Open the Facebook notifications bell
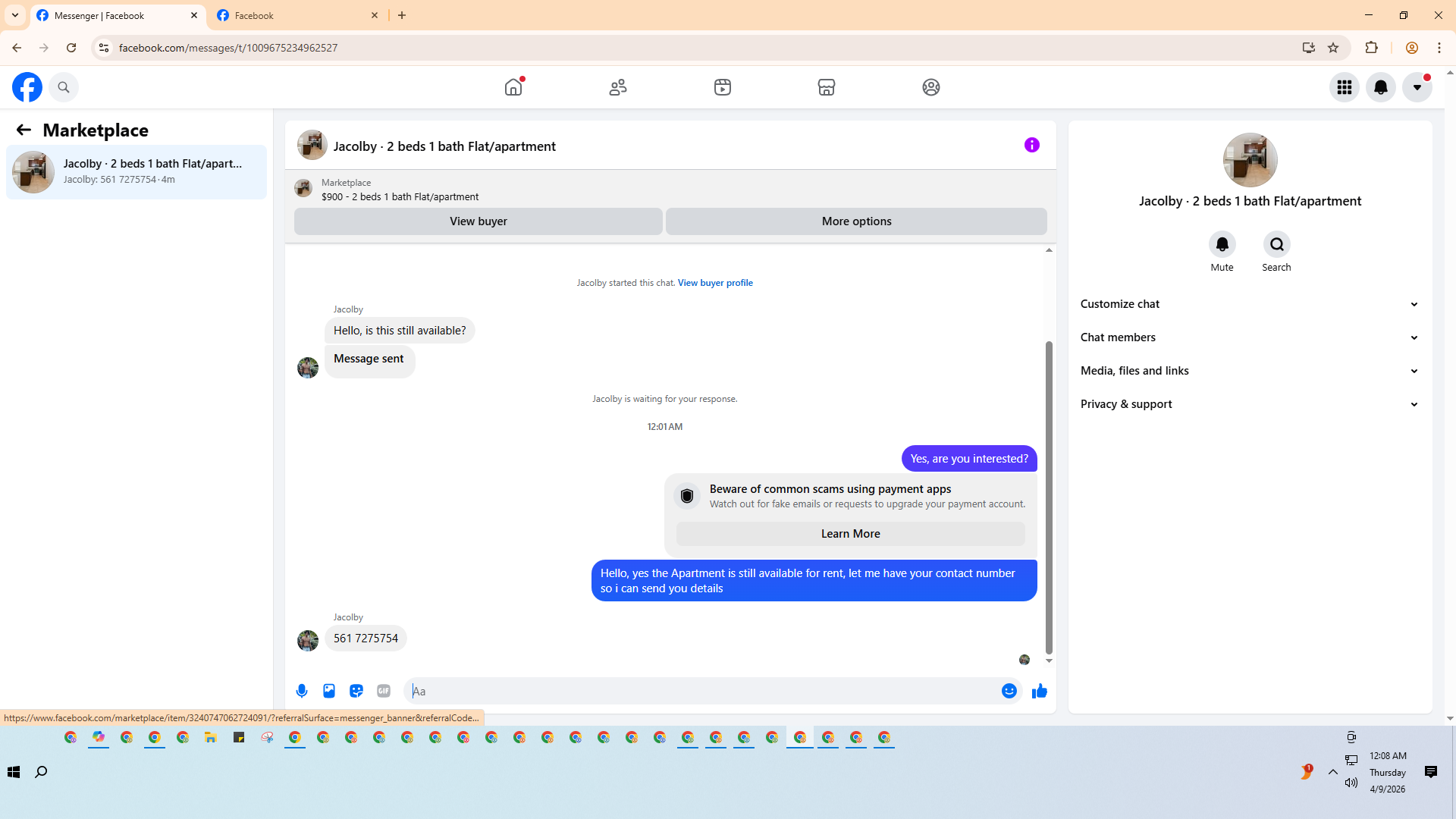The image size is (1456, 819). [x=1380, y=87]
